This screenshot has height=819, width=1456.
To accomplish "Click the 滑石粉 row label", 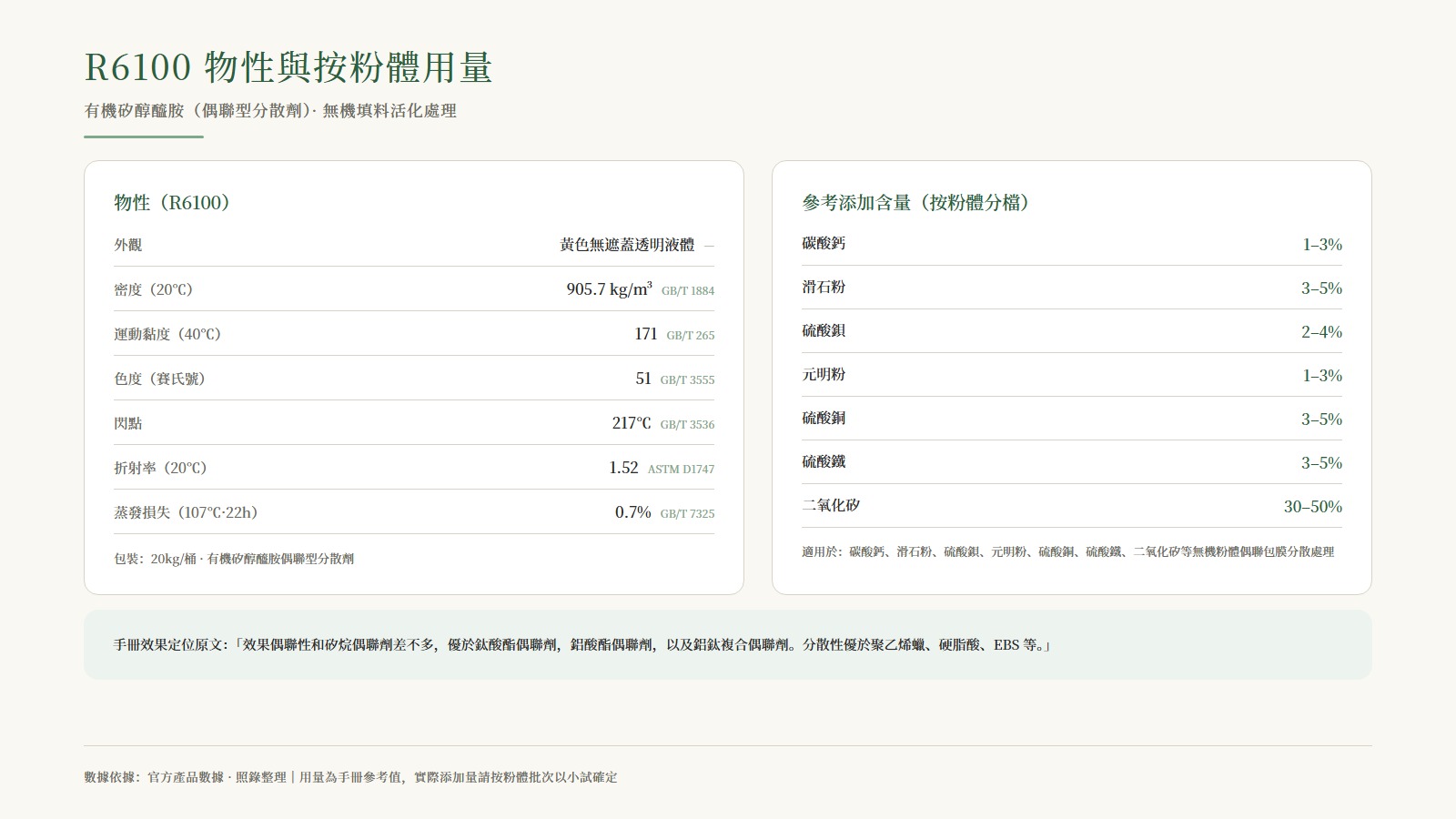I will 824,287.
